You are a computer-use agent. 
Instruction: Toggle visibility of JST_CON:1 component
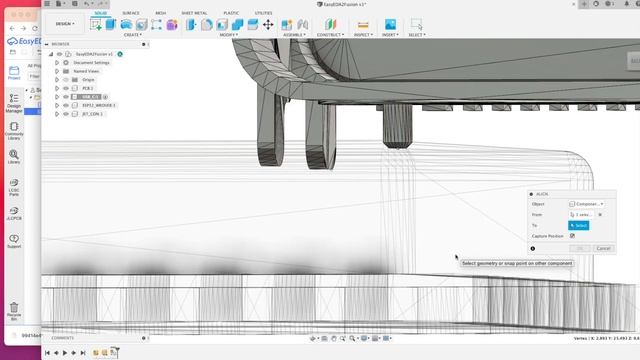click(66, 114)
